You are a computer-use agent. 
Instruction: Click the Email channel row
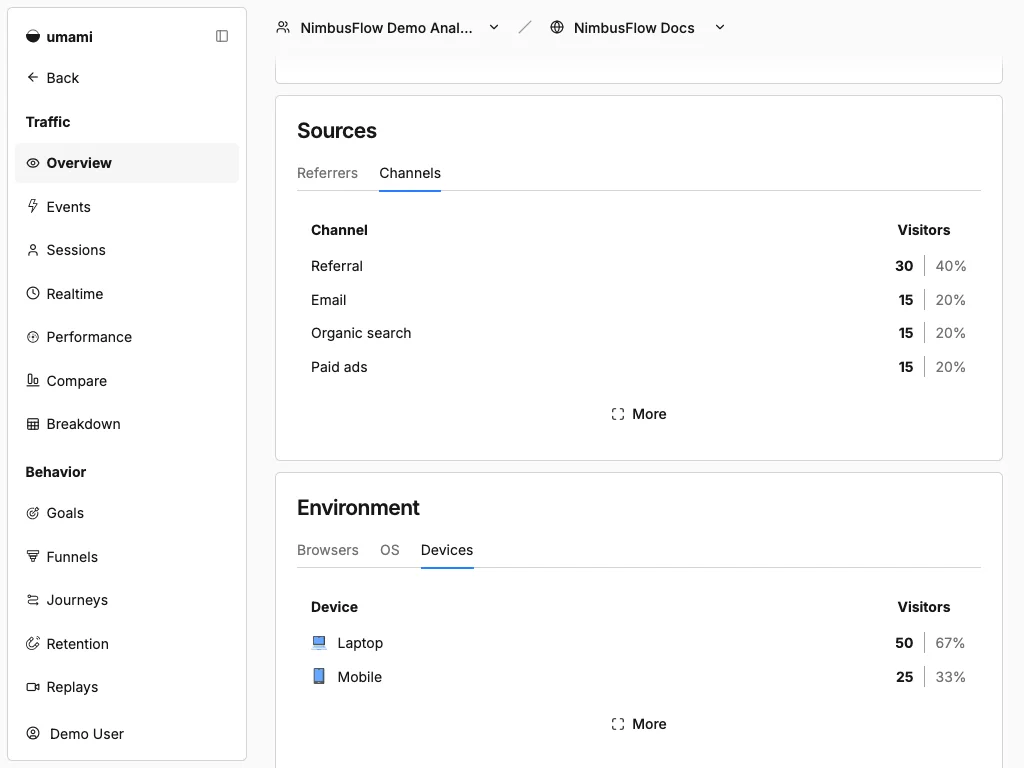click(x=639, y=300)
